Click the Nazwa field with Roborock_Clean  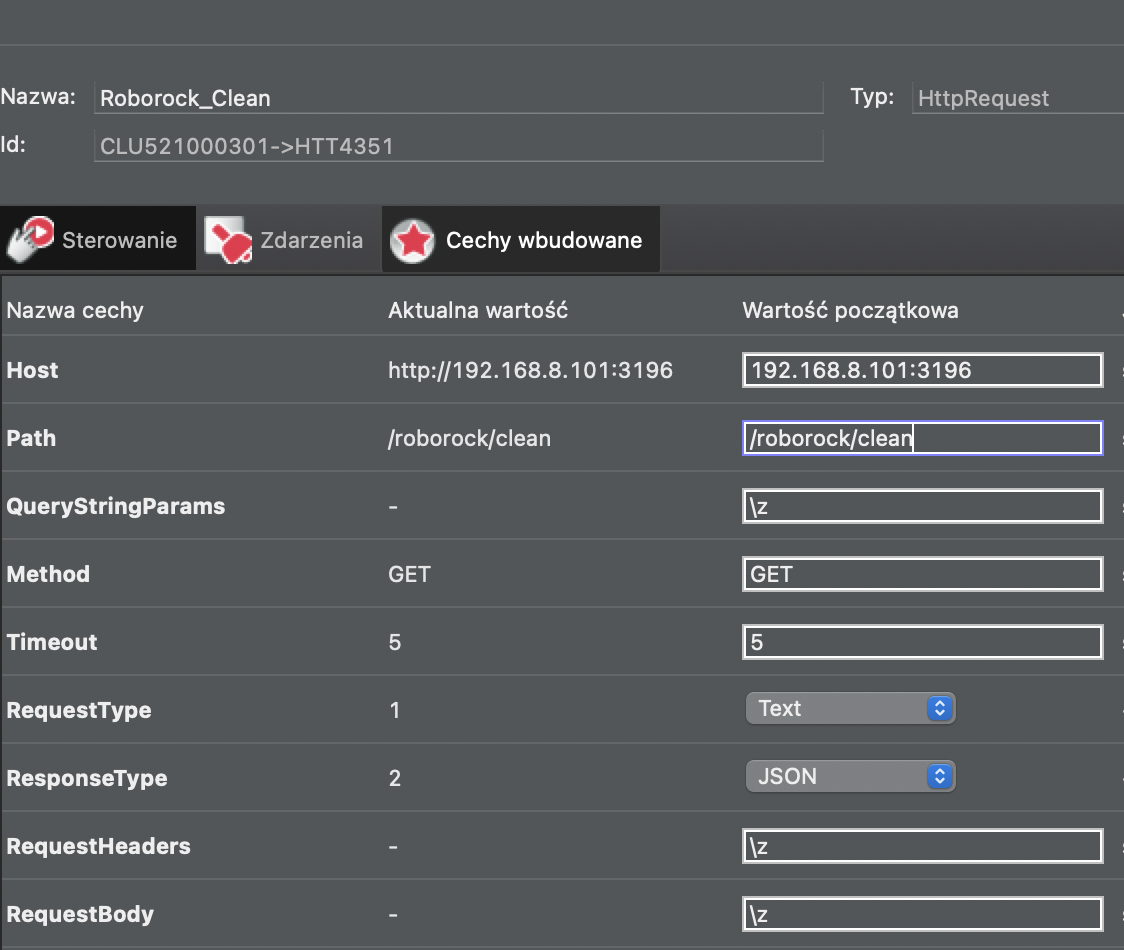point(459,98)
